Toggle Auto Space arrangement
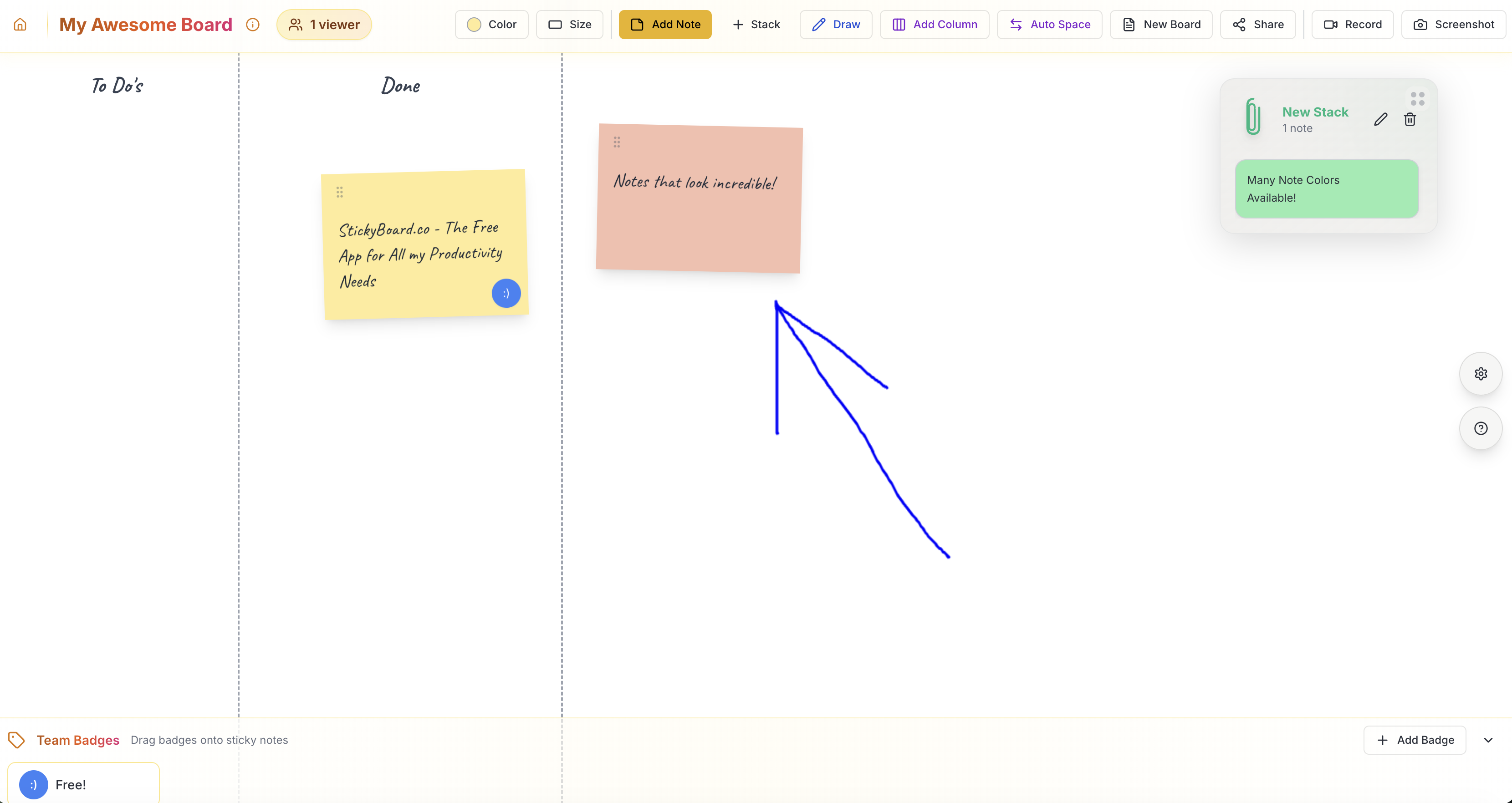This screenshot has height=803, width=1512. pyautogui.click(x=1049, y=25)
